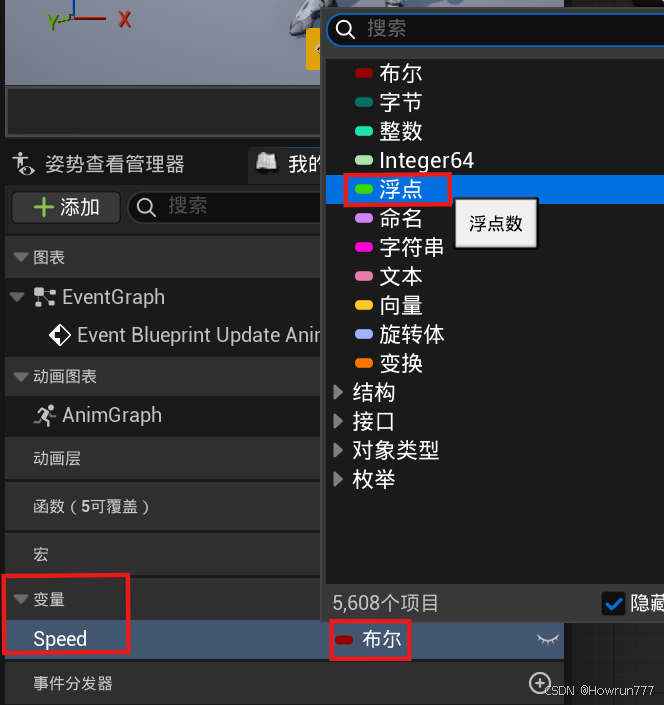Click the pose watch manager icon
The image size is (664, 705).
point(23,164)
